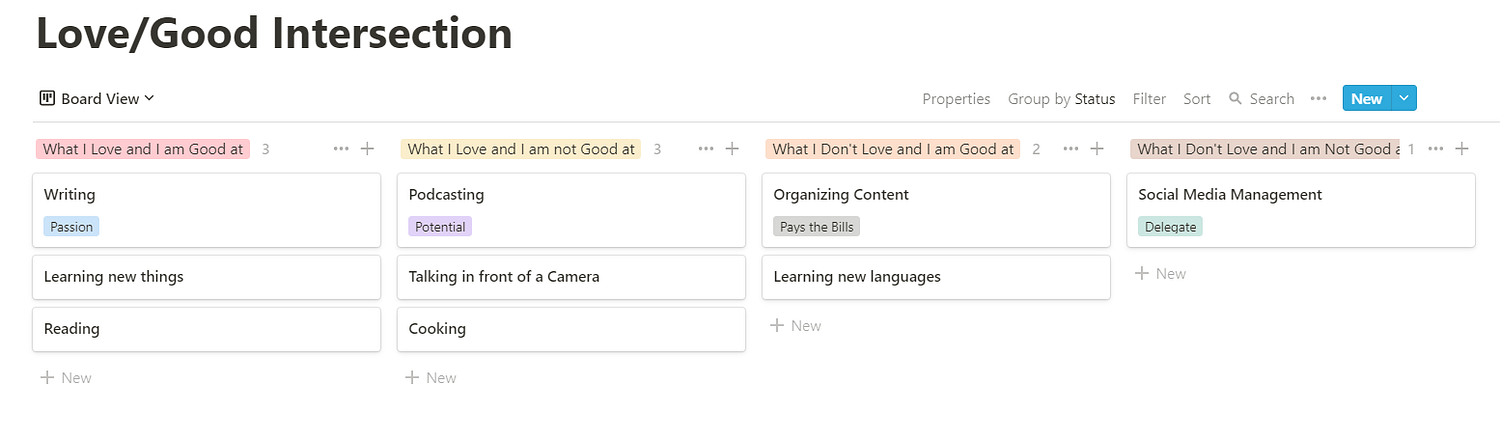Expand the Board View dropdown chevron

pyautogui.click(x=149, y=98)
